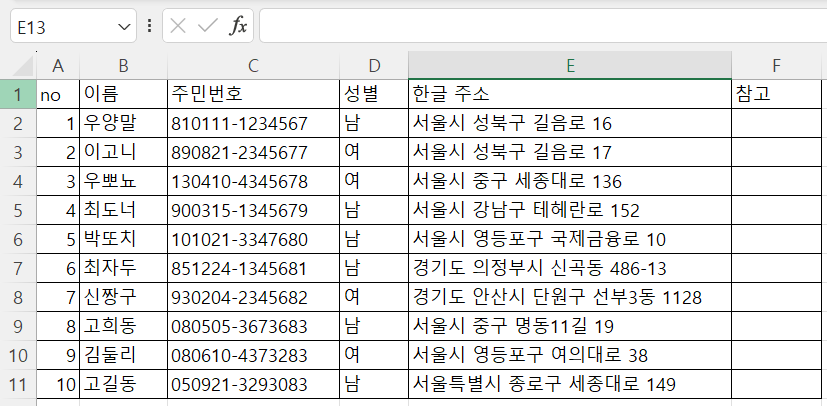Click cell '130410-4345678'
Screen dimensions: 827x406
(x=254, y=181)
